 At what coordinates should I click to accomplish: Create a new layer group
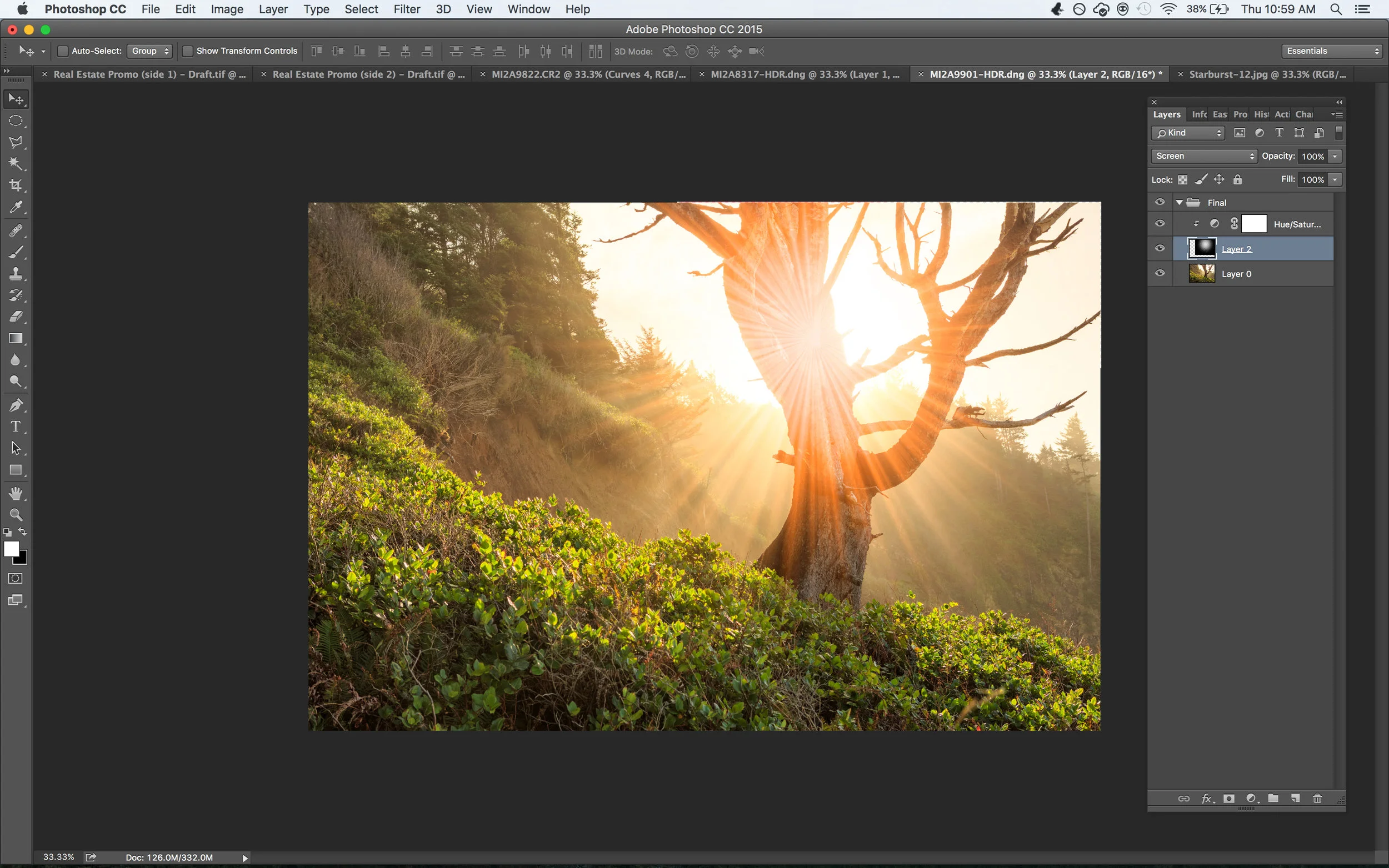[x=1273, y=799]
